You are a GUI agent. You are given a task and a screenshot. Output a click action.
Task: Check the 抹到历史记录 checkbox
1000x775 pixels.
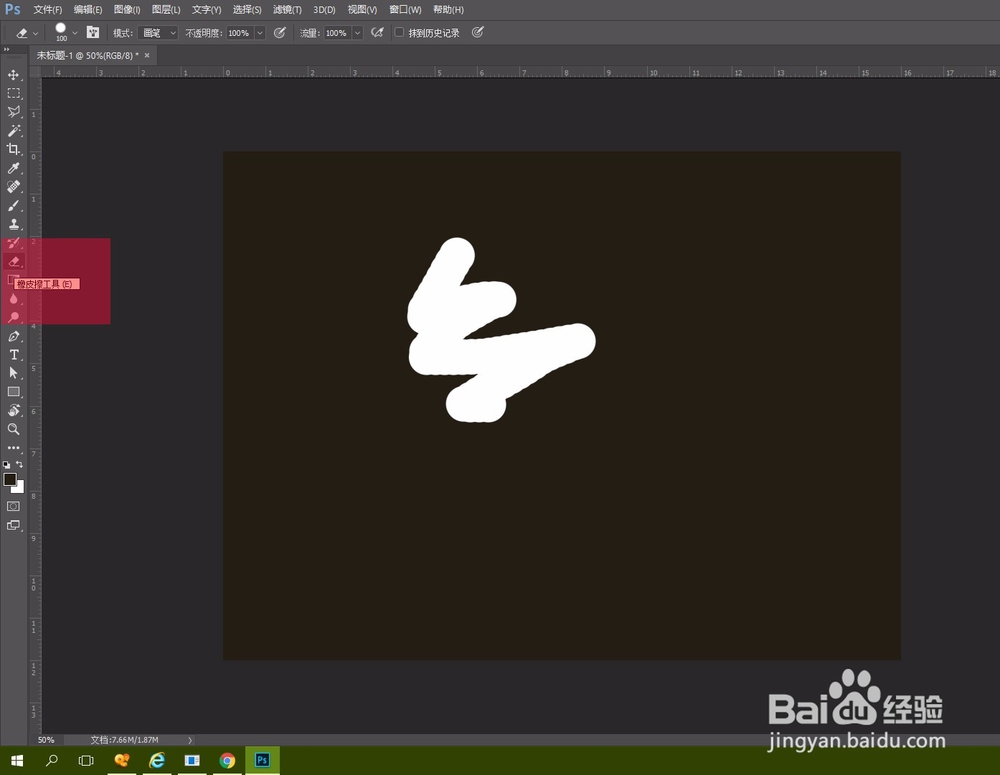(399, 33)
